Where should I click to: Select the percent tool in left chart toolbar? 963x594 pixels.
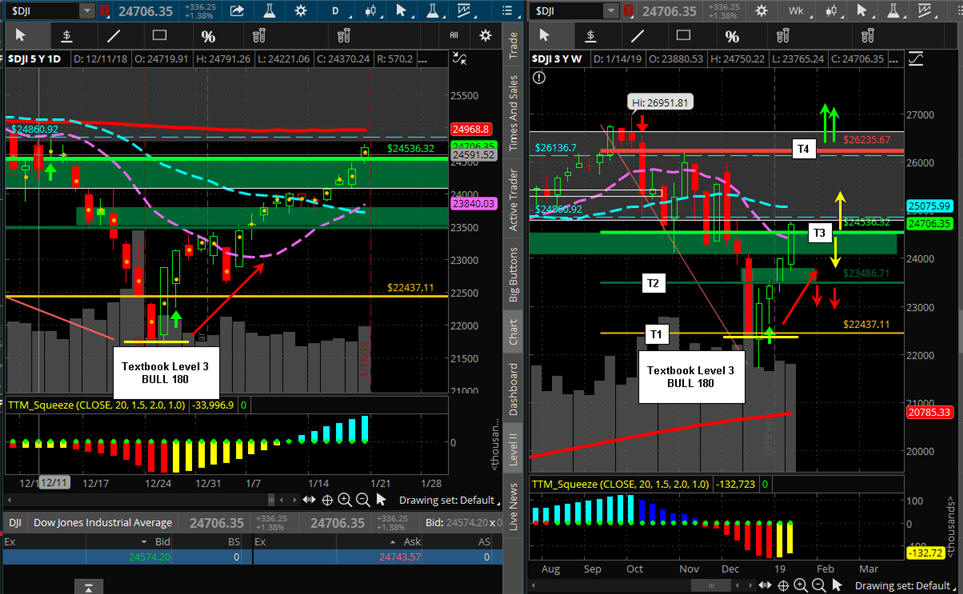pyautogui.click(x=208, y=36)
